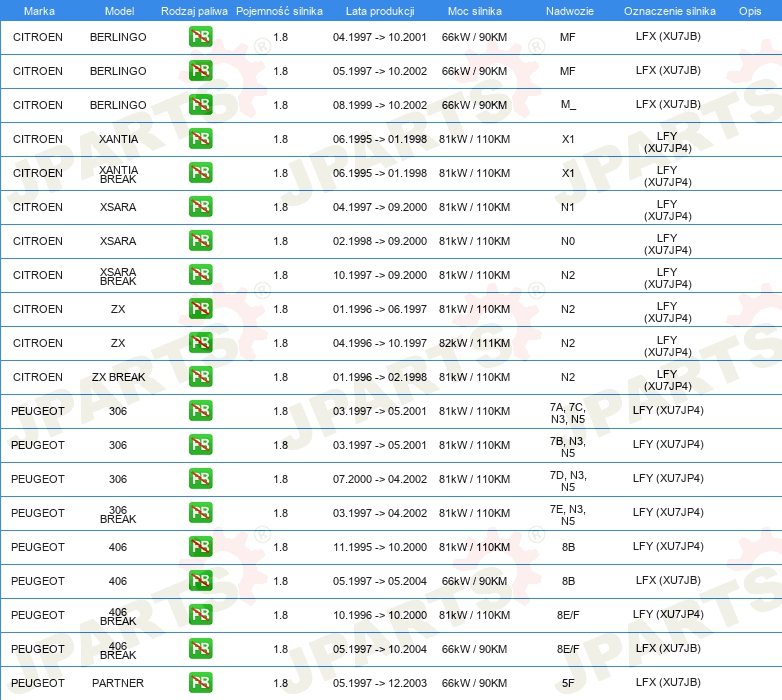
Task: Click the Oznaczenie silnika column header
Action: (669, 11)
